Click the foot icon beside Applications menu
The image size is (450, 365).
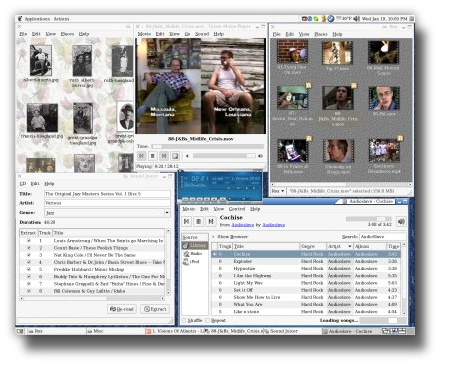pos(20,19)
